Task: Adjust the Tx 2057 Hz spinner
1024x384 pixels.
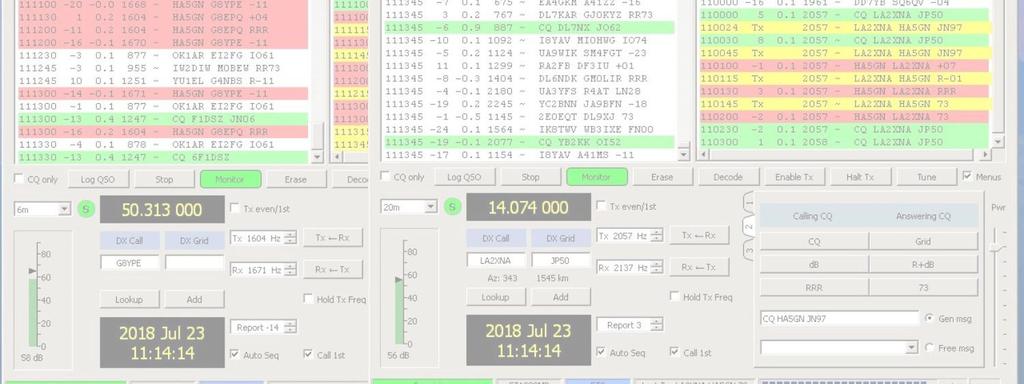Action: 657,236
